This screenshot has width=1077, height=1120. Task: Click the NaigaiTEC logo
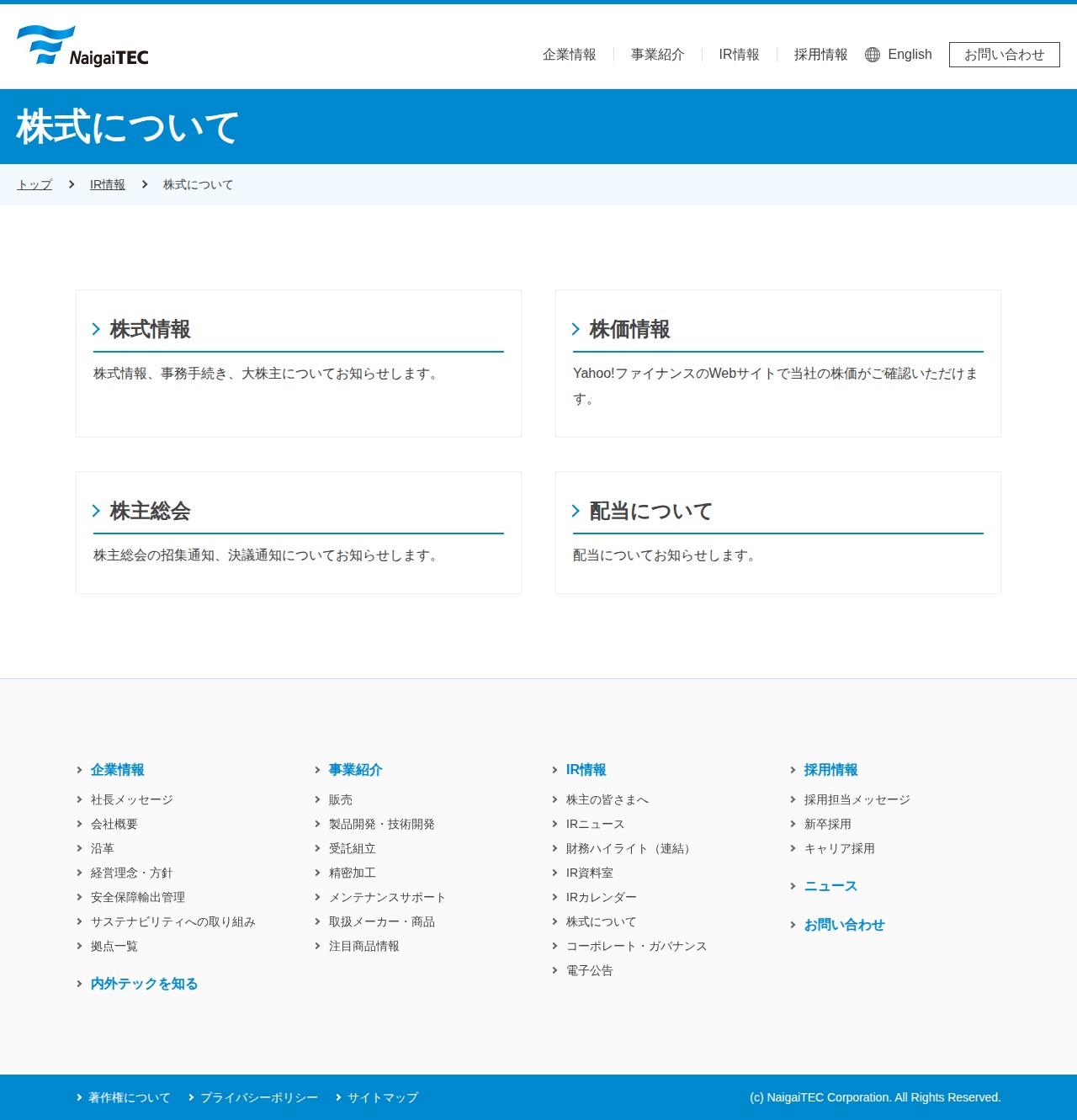click(82, 46)
